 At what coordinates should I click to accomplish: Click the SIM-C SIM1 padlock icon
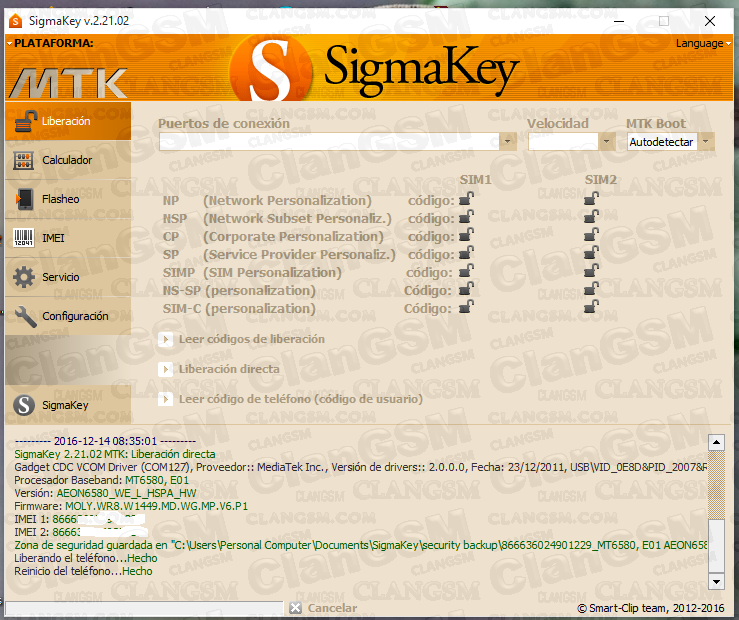point(467,307)
